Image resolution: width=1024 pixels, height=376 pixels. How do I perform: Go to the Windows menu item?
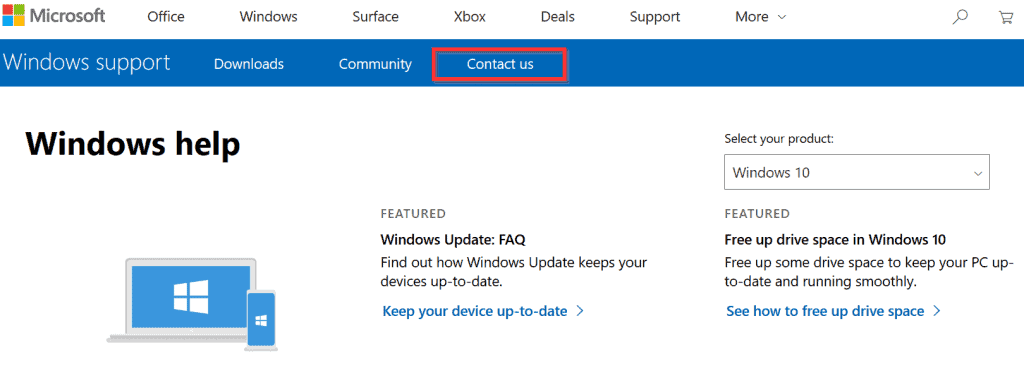(x=268, y=17)
